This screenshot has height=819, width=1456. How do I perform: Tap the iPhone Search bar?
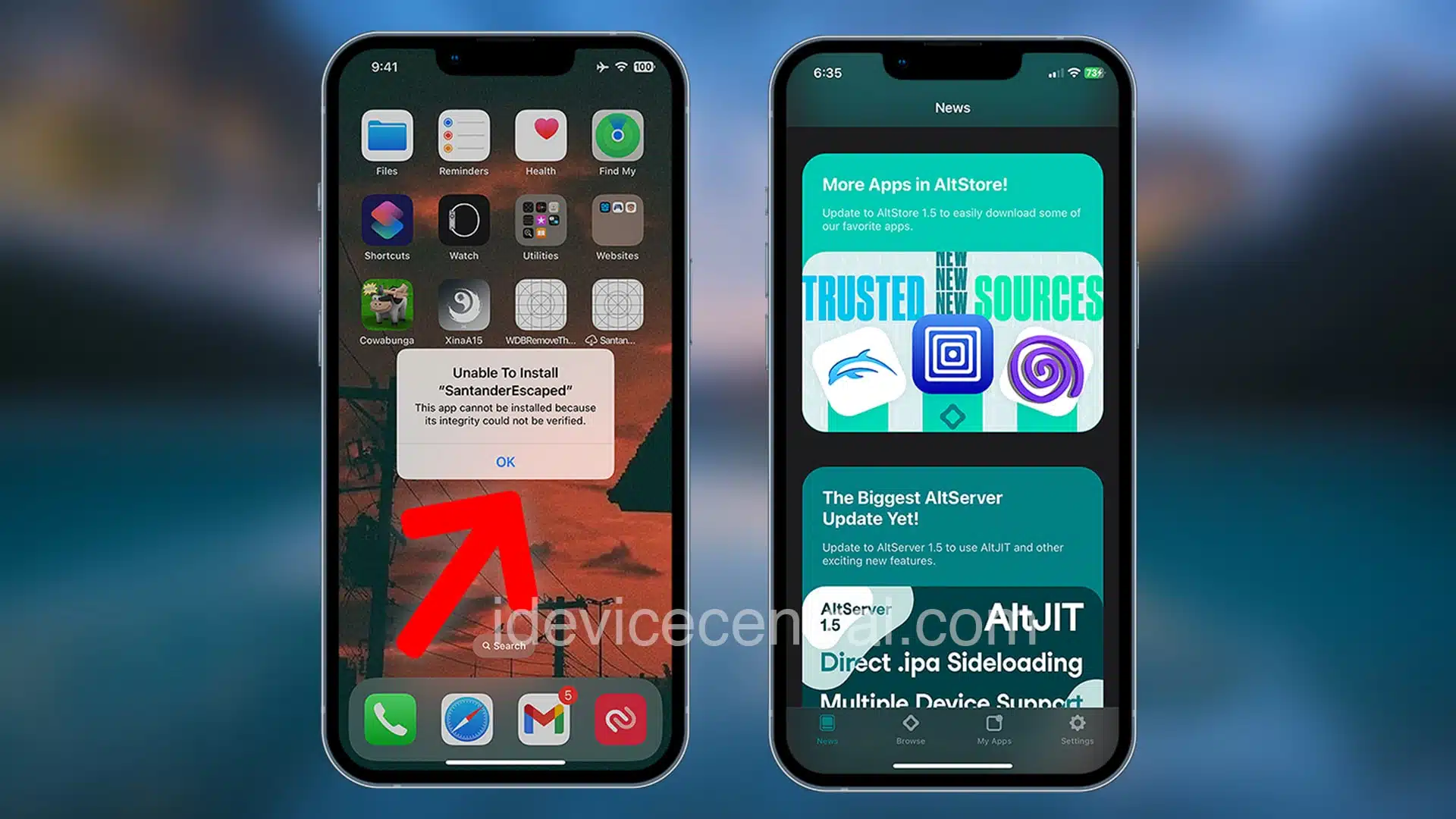tap(504, 645)
